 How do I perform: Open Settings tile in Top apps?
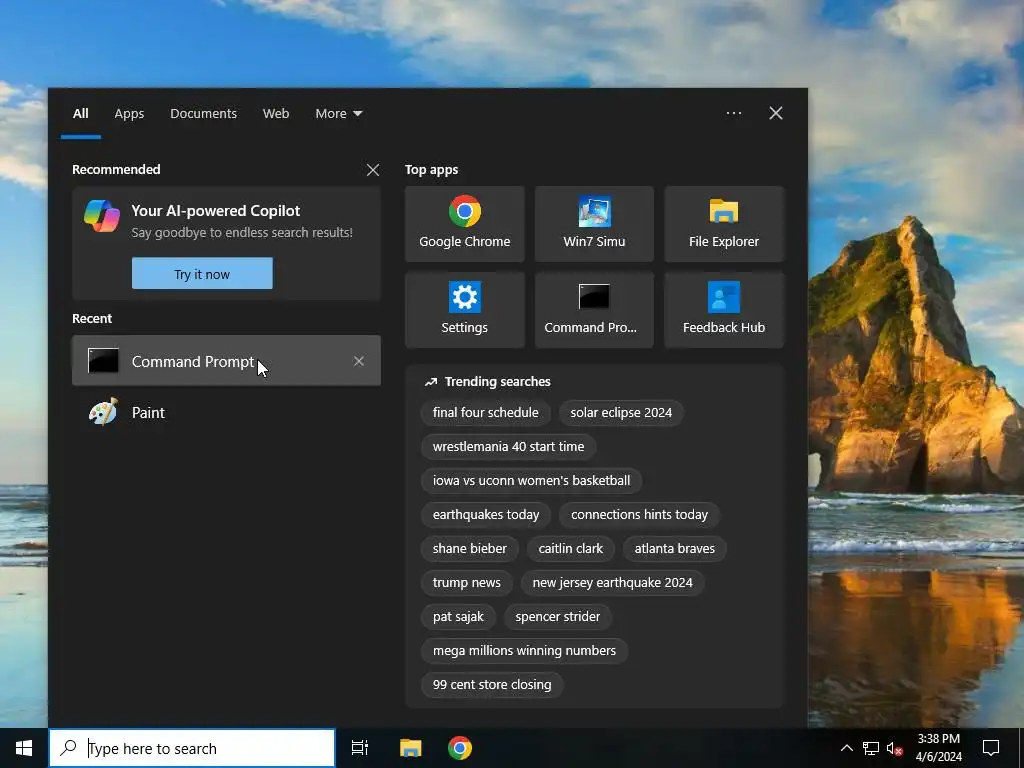point(464,310)
